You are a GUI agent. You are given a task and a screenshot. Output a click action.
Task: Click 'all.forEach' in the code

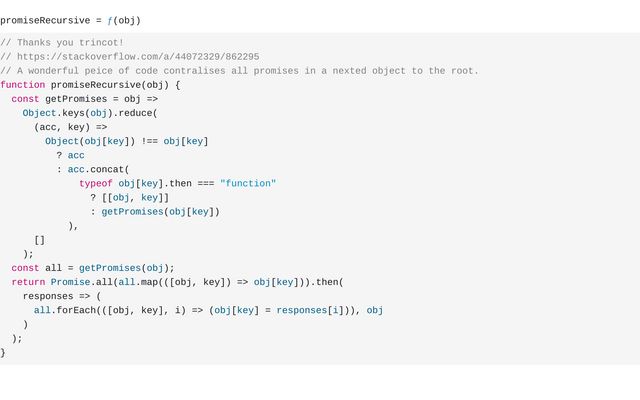coord(62,310)
